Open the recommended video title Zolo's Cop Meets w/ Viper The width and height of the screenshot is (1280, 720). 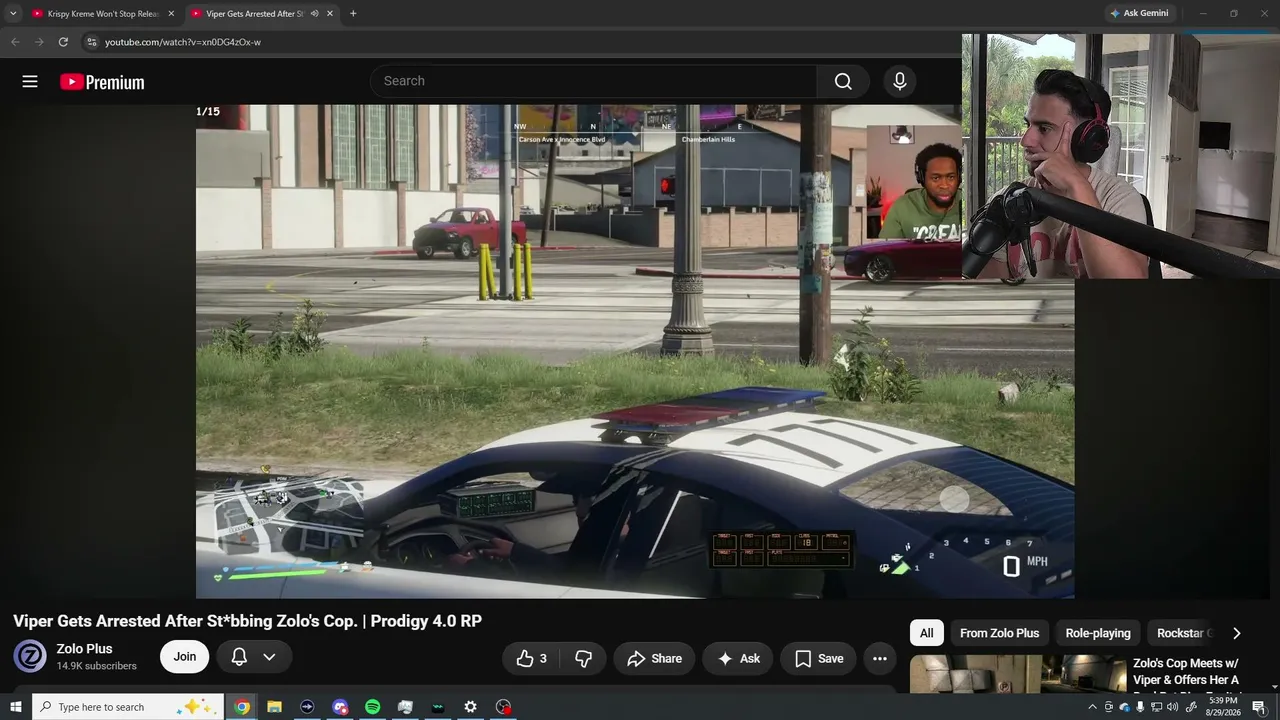pos(1186,675)
